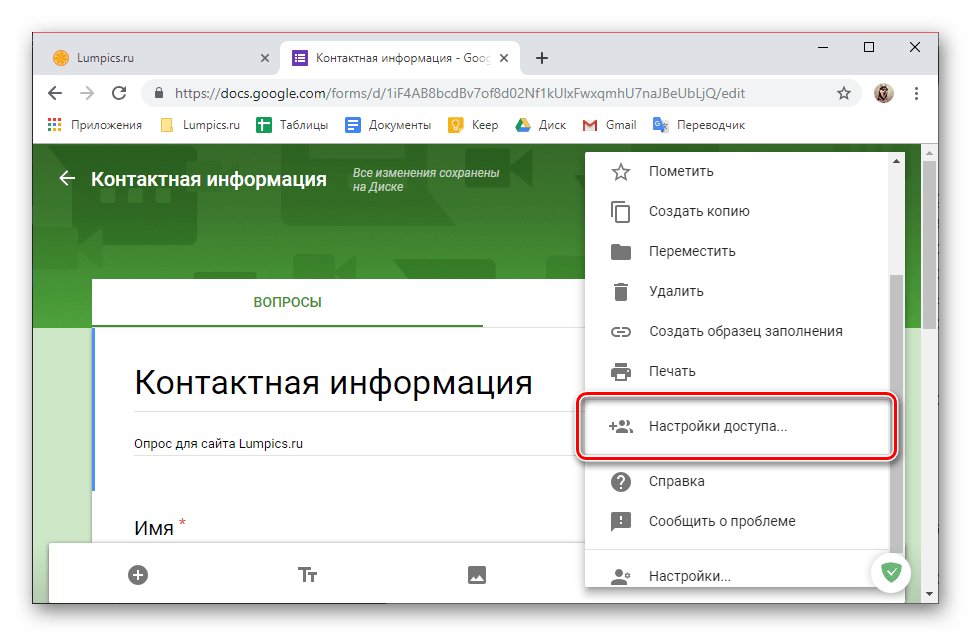Select menu item Создать копию
971x636 pixels.
tap(737, 211)
